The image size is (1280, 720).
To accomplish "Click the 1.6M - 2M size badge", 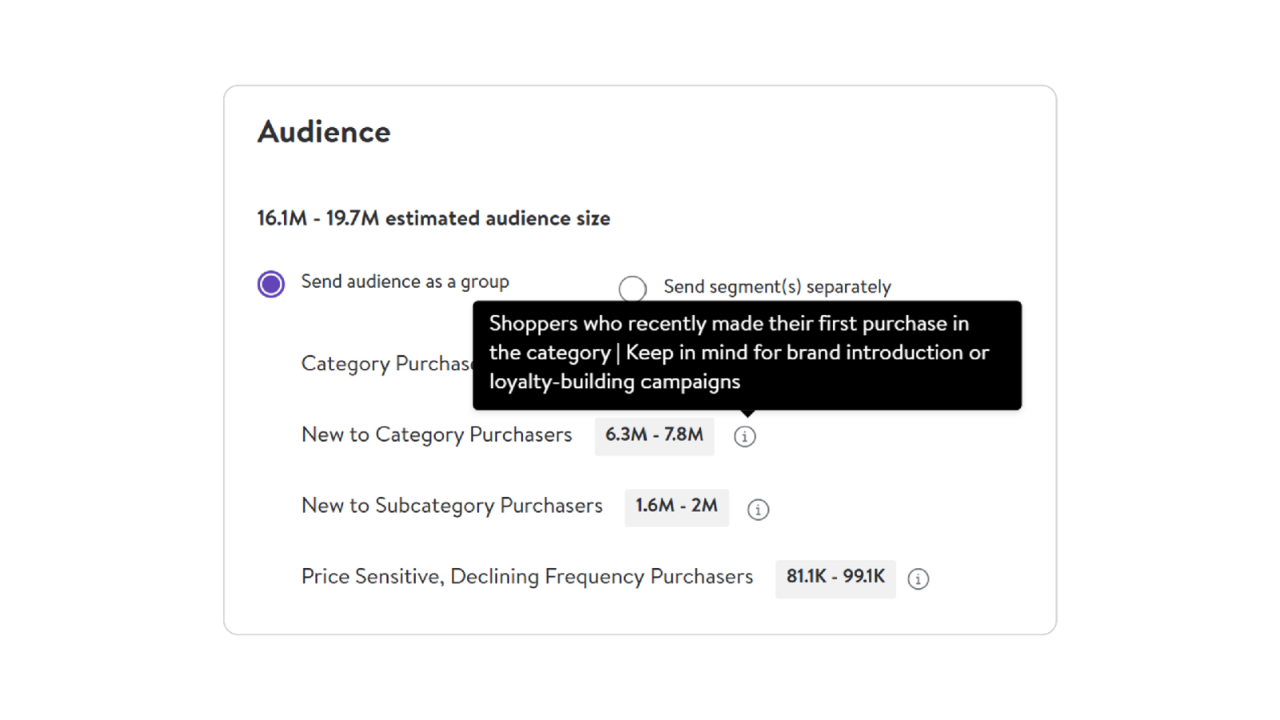I will (677, 507).
